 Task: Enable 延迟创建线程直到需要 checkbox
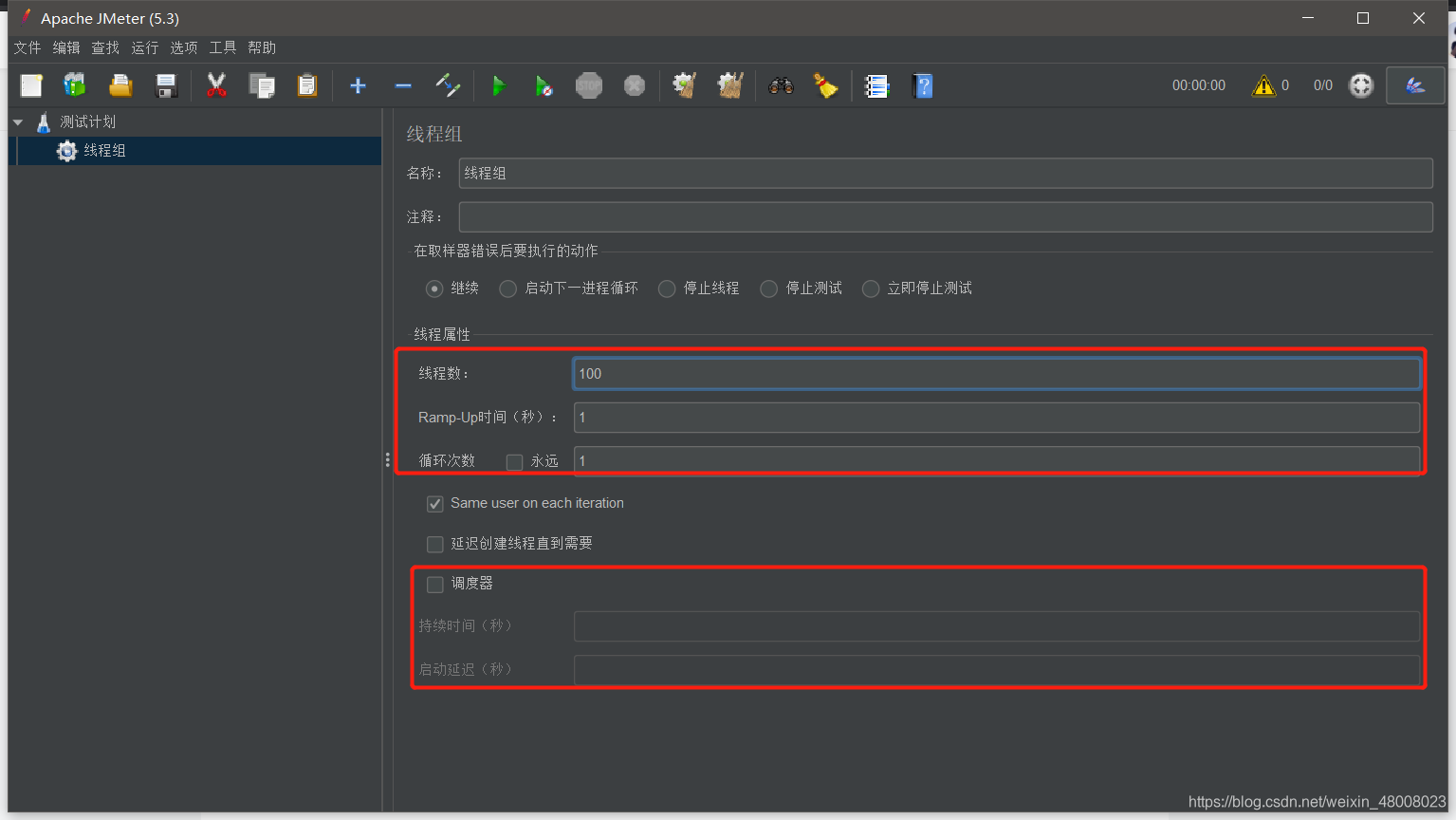click(434, 544)
